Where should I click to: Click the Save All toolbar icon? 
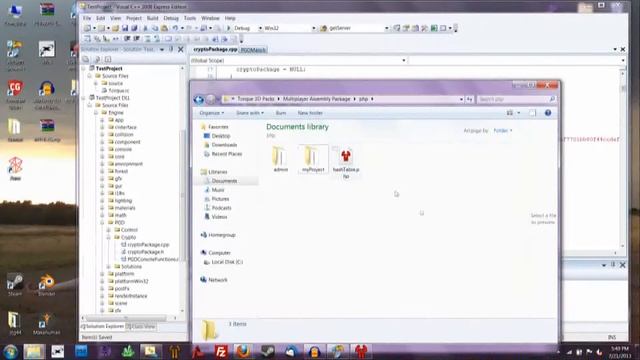[134, 28]
